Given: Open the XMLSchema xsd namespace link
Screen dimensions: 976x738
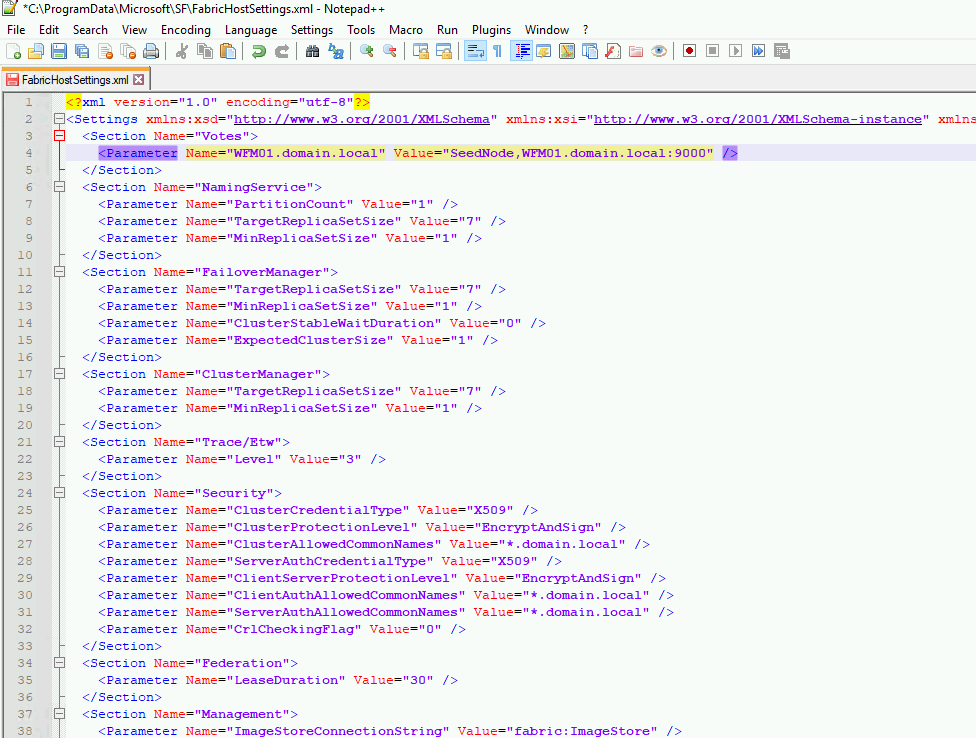Looking at the screenshot, I should point(362,119).
